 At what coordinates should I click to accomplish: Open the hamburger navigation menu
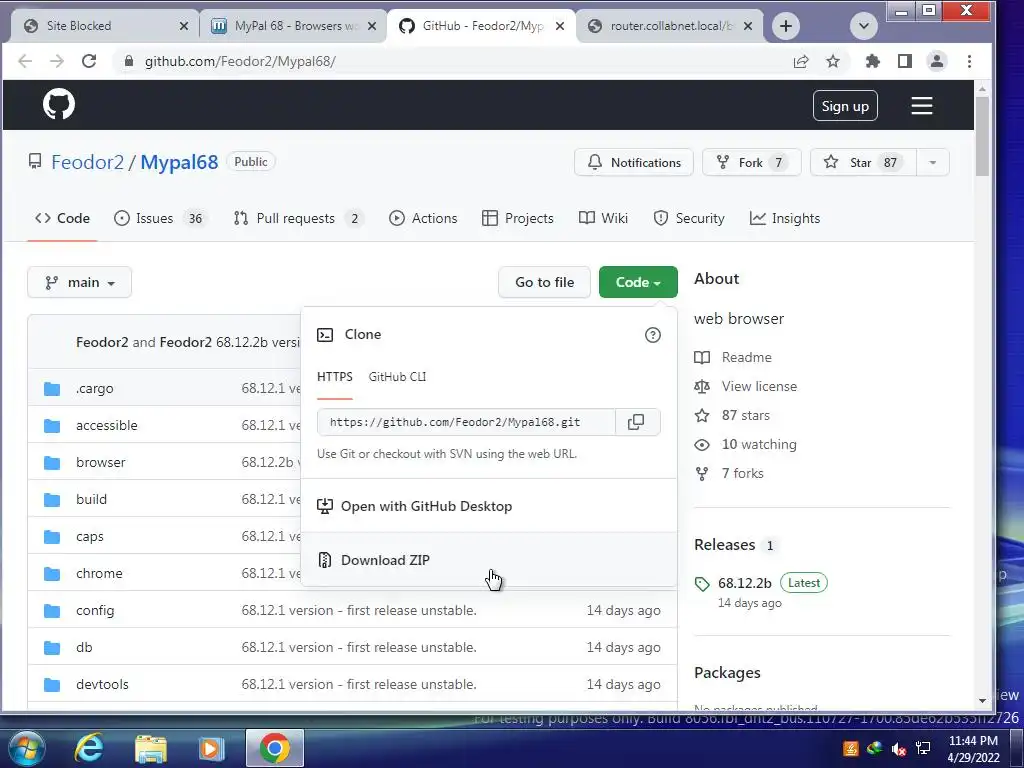921,105
